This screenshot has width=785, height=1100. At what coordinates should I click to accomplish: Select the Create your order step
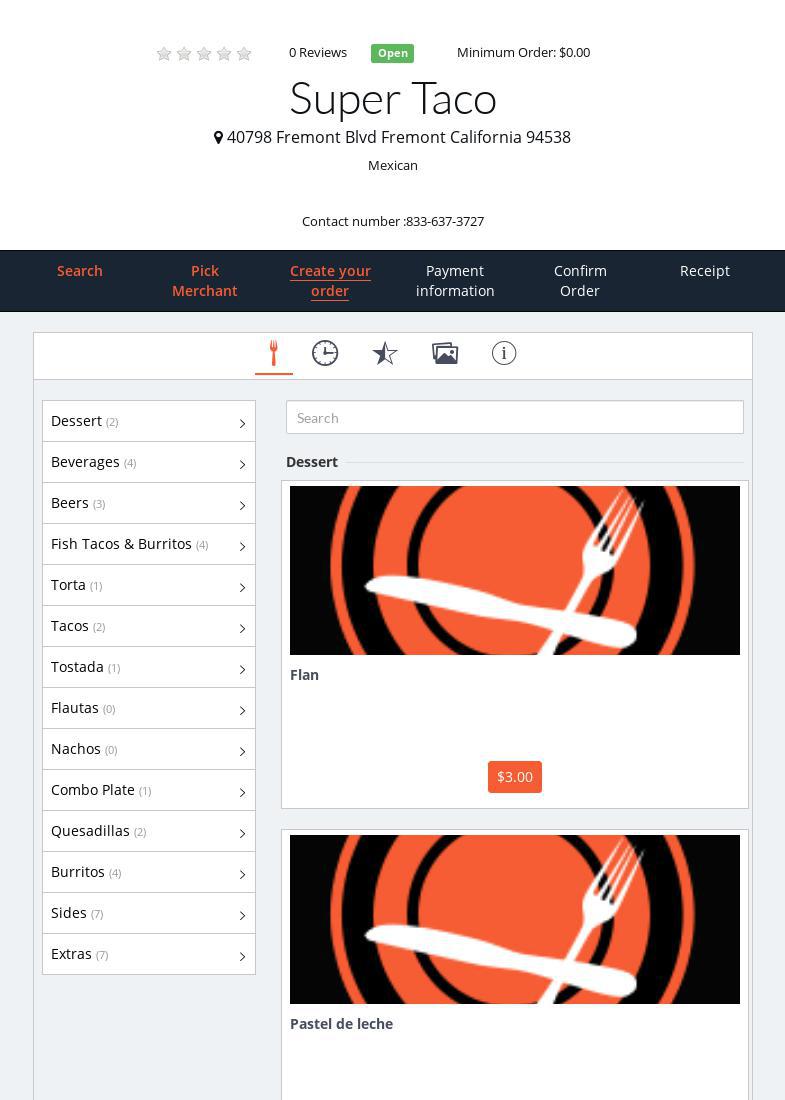point(330,281)
